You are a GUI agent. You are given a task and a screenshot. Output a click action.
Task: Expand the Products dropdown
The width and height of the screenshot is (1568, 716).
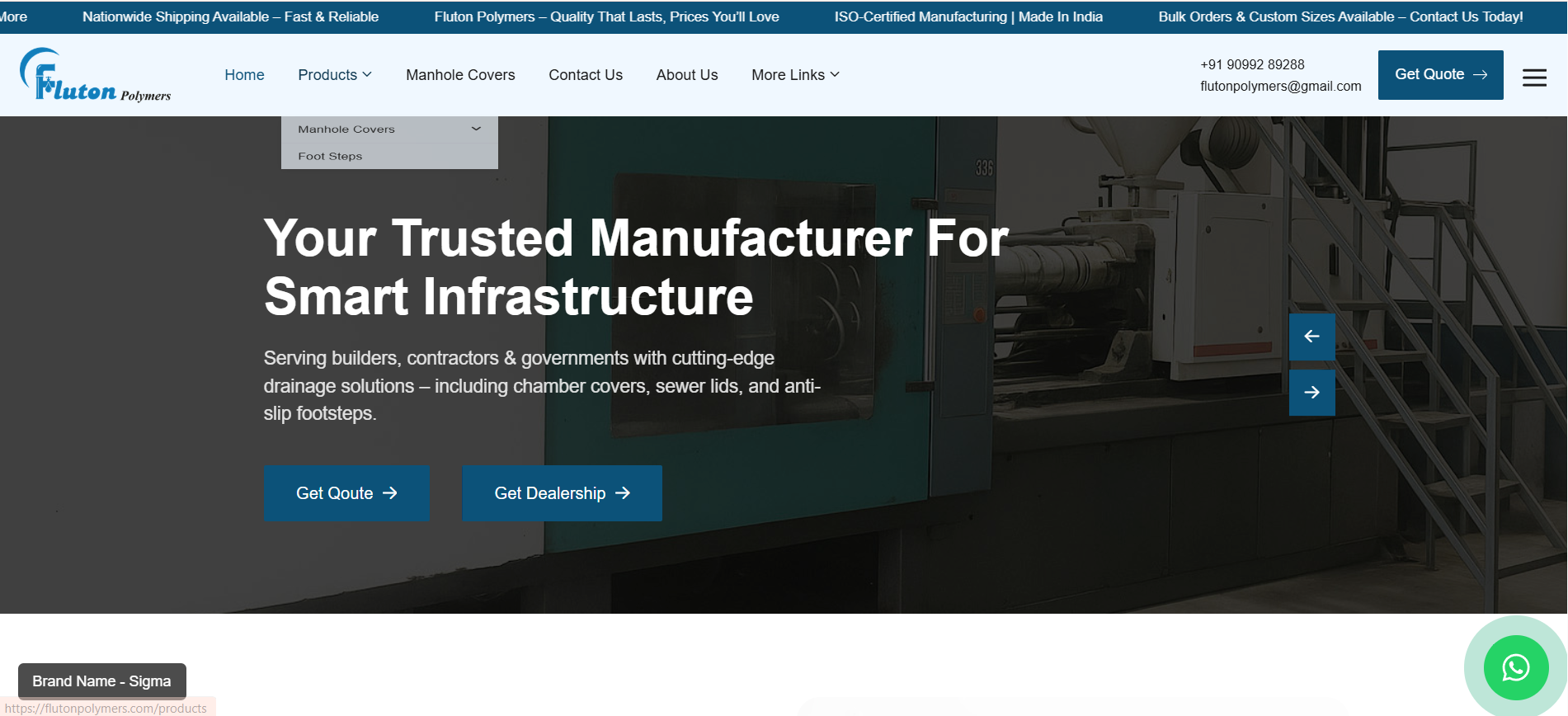pyautogui.click(x=335, y=75)
